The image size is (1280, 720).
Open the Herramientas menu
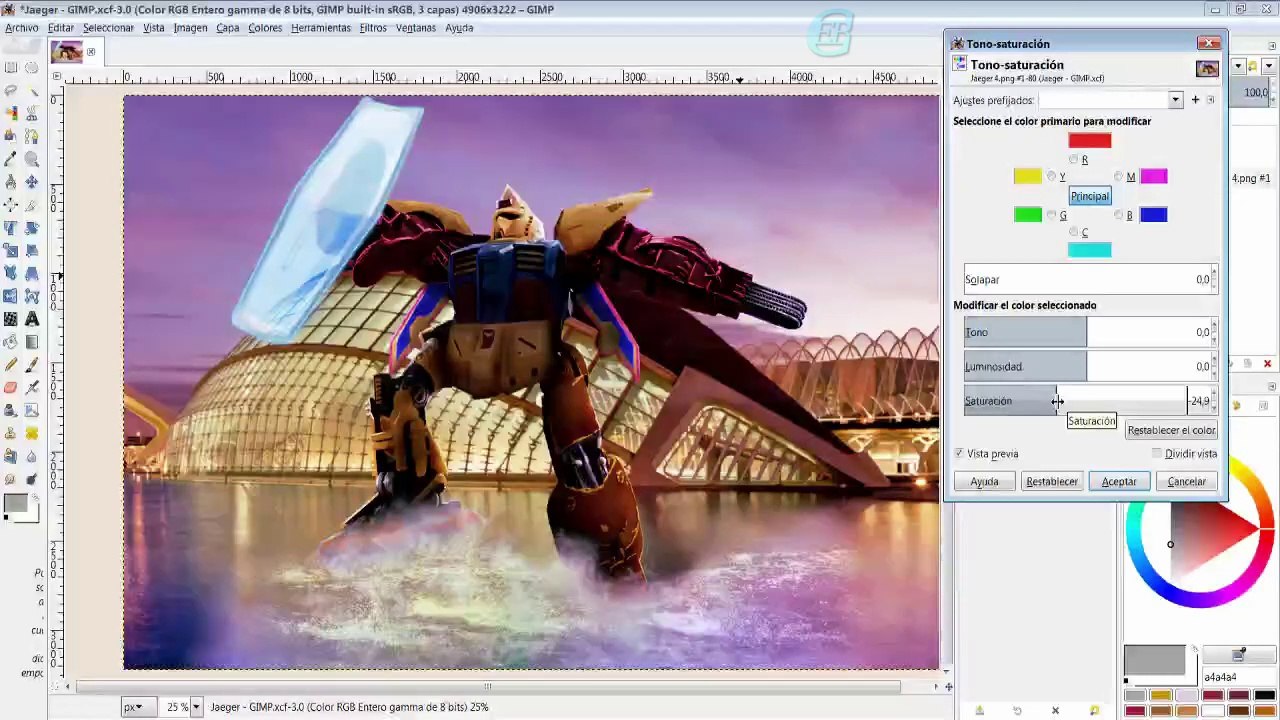tap(321, 28)
